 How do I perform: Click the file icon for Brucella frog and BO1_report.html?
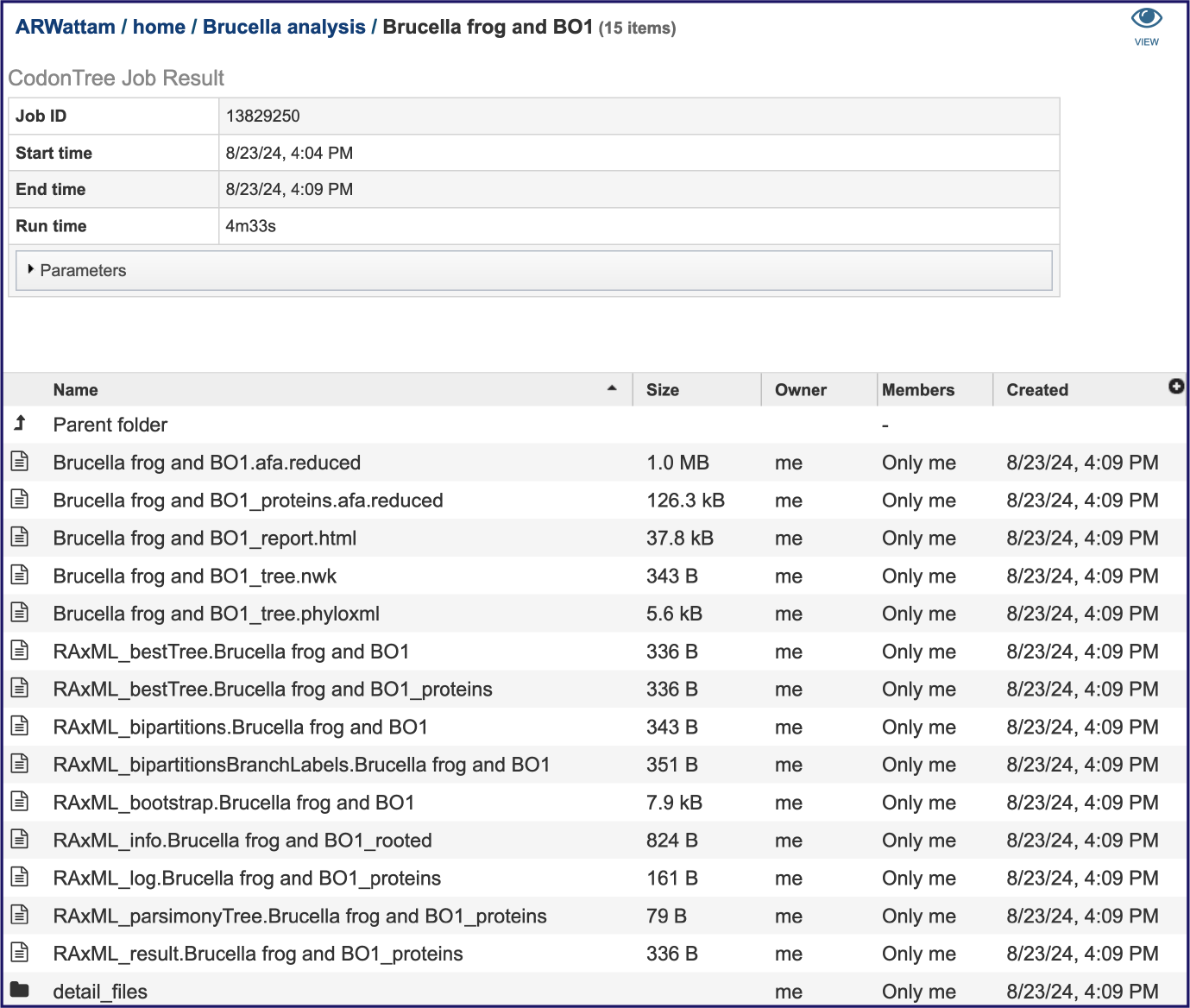coord(20,537)
